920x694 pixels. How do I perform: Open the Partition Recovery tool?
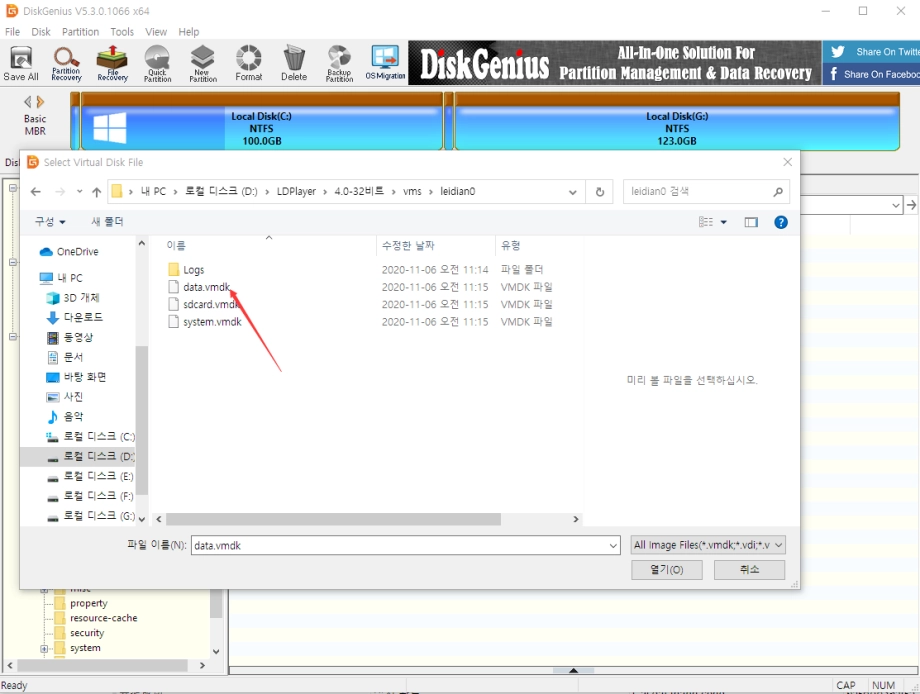[x=66, y=63]
